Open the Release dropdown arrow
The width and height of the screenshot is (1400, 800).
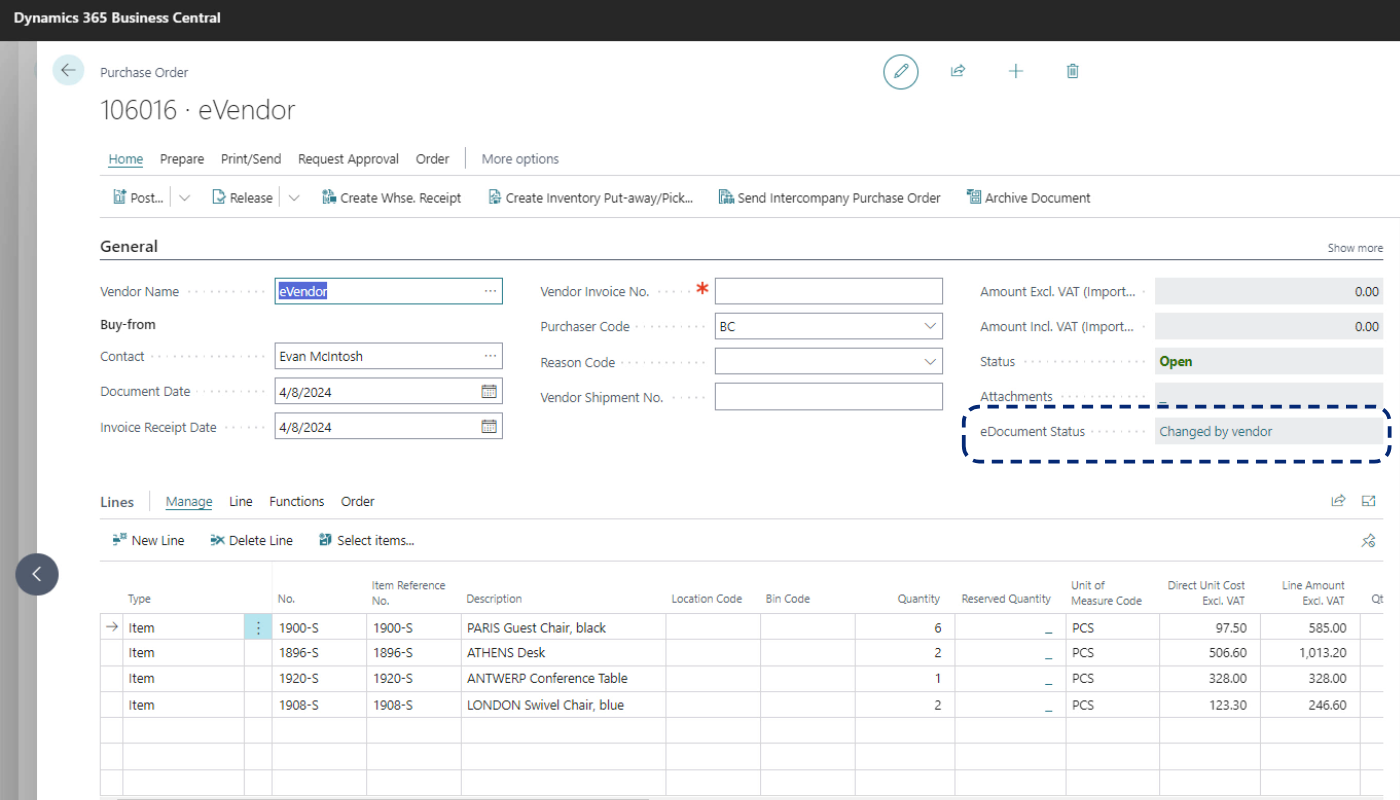point(293,198)
